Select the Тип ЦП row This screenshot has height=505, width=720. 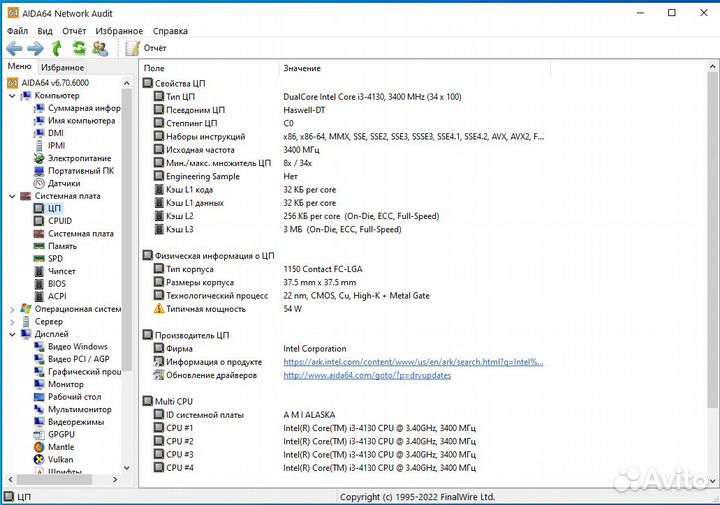click(308, 97)
